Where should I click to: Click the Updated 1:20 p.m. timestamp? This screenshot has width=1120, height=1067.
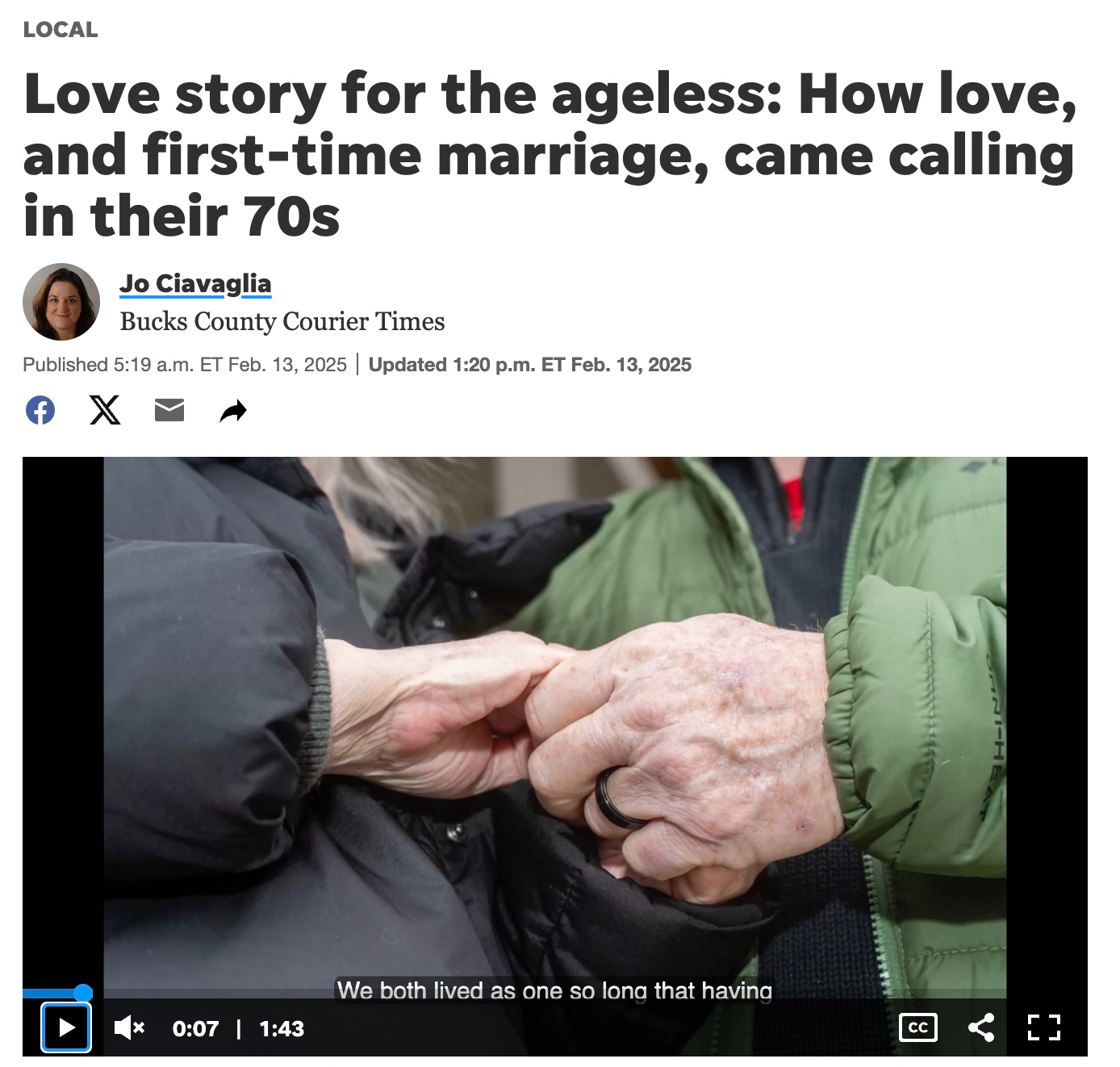point(530,365)
